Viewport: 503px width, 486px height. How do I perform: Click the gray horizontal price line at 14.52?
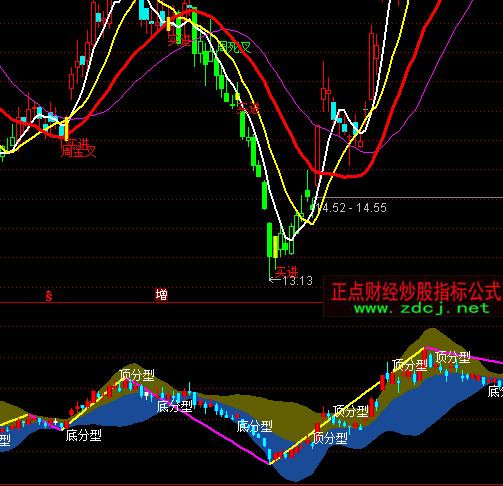[x=409, y=198]
